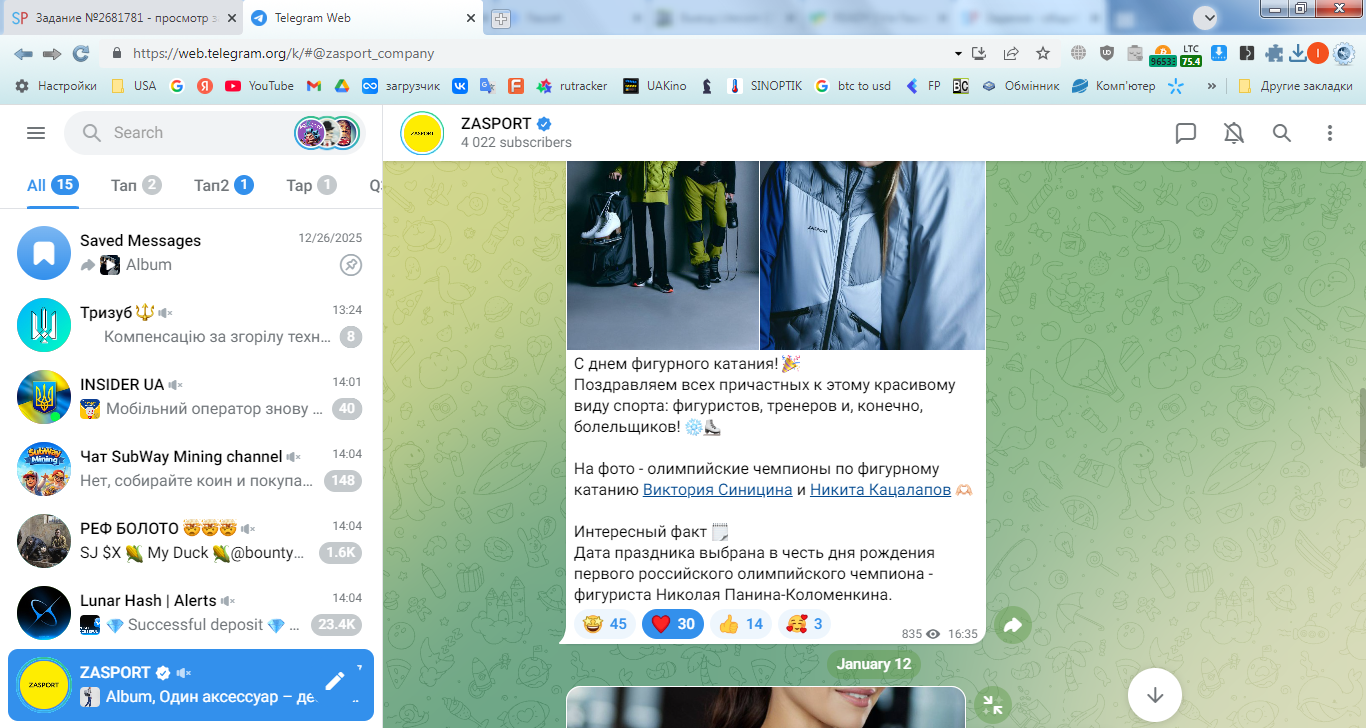1366x728 pixels.
Task: Toggle the star-struck emoji reaction 45
Action: pos(605,624)
